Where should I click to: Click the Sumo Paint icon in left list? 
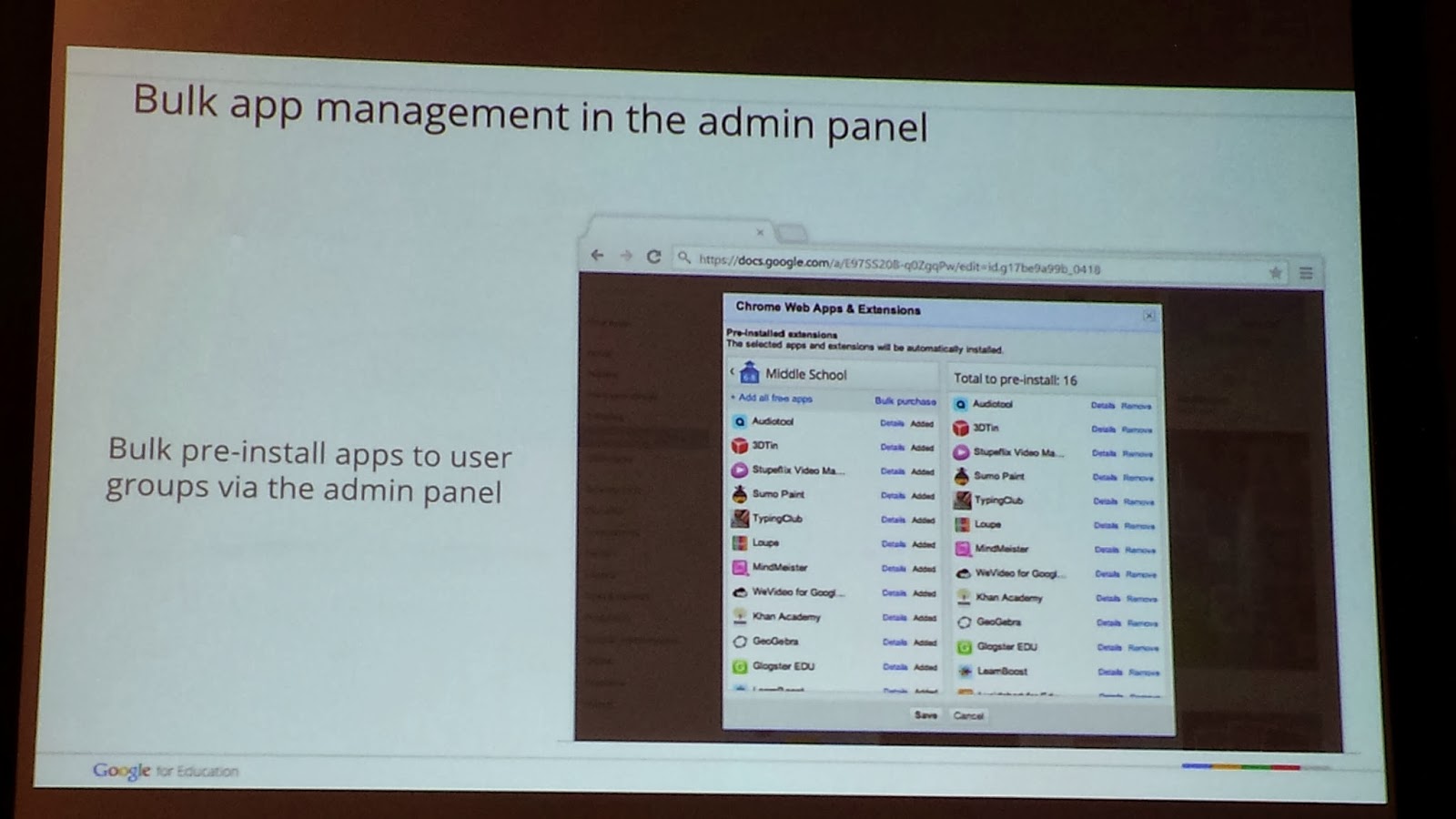tap(740, 494)
